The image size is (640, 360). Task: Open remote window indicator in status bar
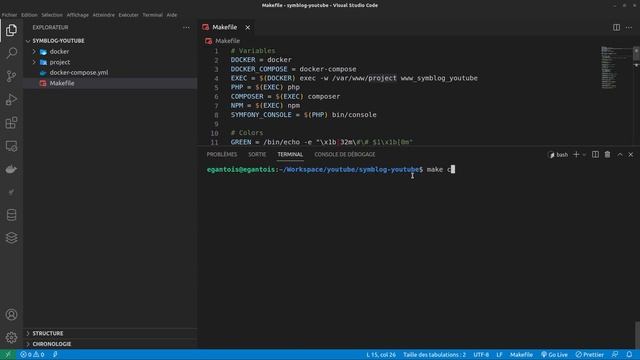[x=8, y=355]
